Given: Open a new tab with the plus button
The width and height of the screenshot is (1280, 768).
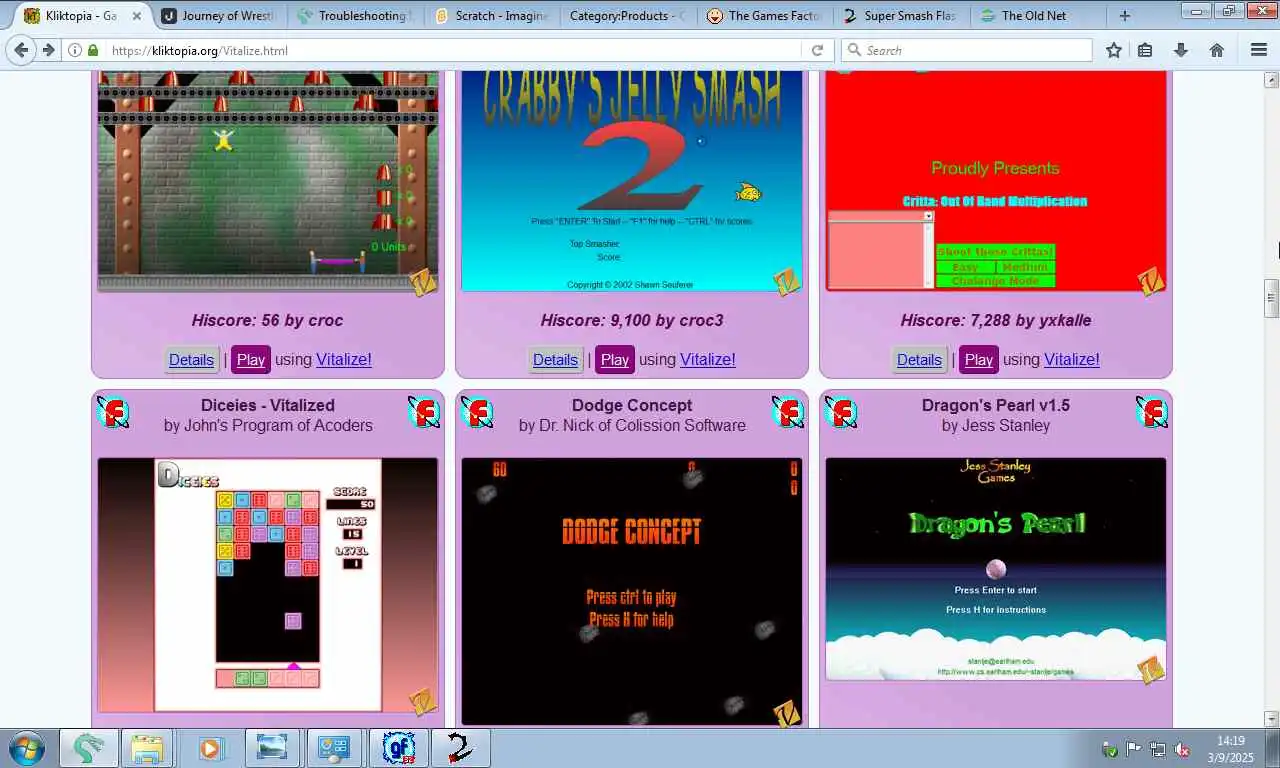Looking at the screenshot, I should click(1125, 16).
